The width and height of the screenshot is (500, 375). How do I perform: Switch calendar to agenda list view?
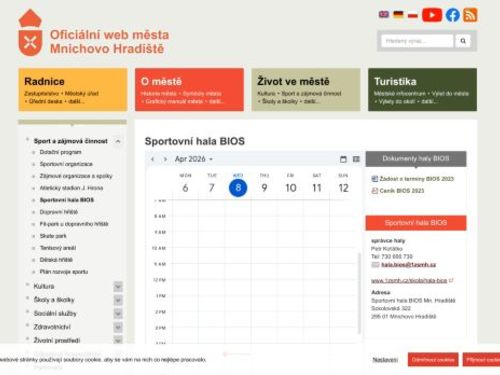click(356, 159)
